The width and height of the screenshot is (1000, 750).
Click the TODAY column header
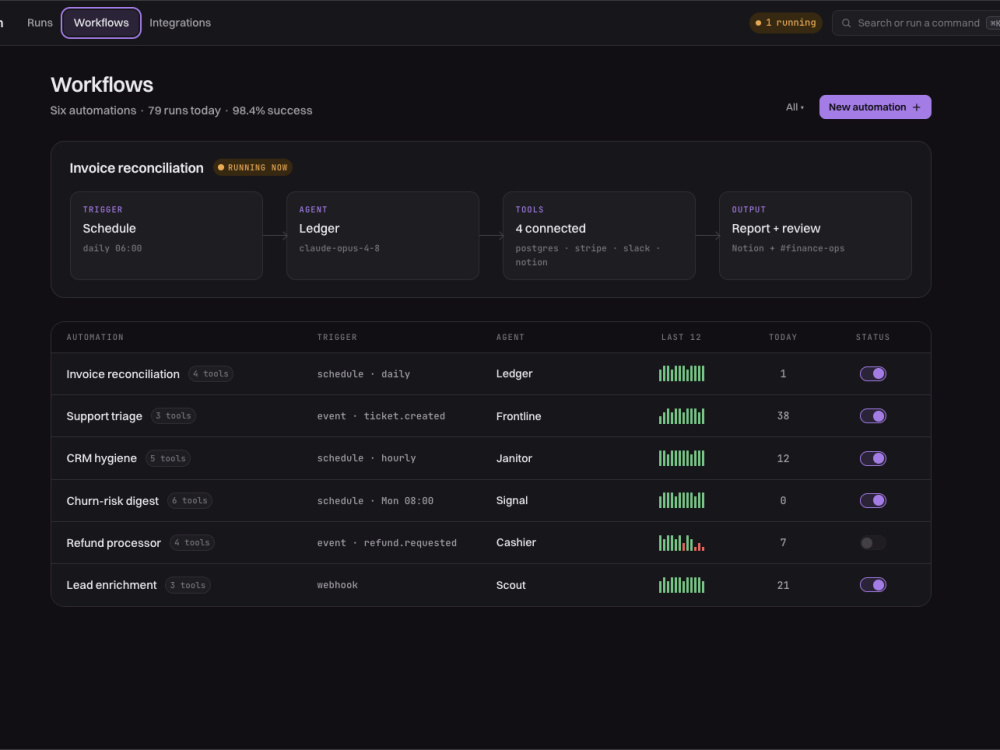(783, 337)
